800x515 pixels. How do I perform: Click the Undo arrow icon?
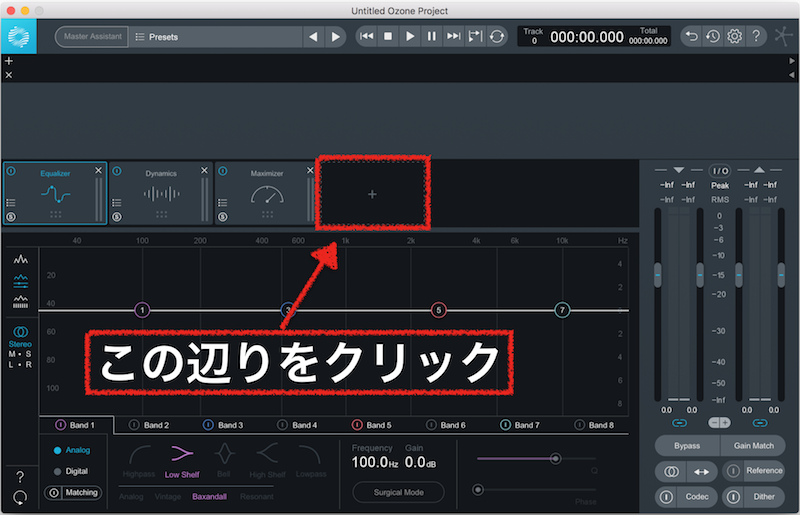(691, 36)
